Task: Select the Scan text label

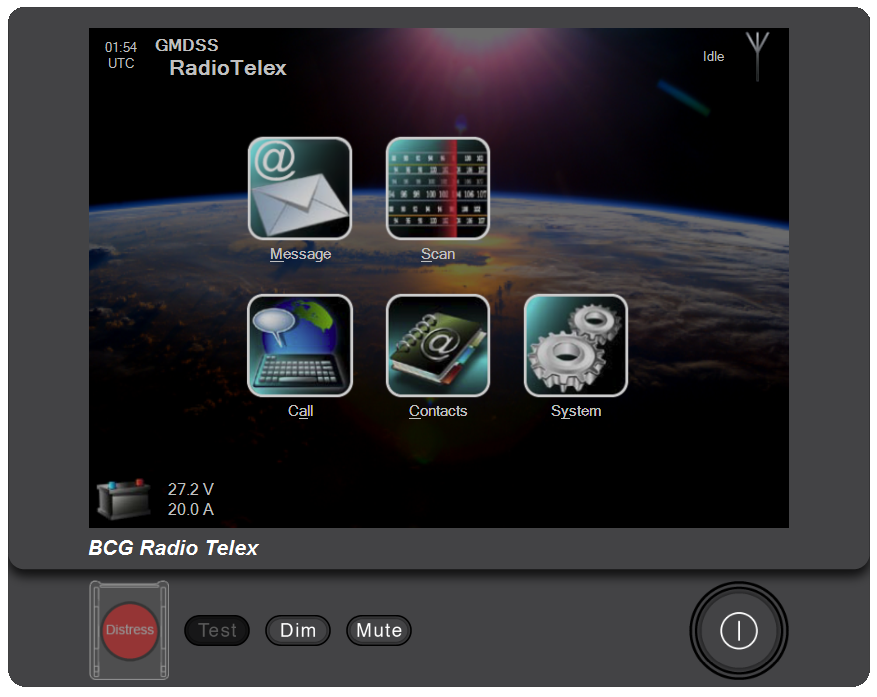Action: point(438,254)
